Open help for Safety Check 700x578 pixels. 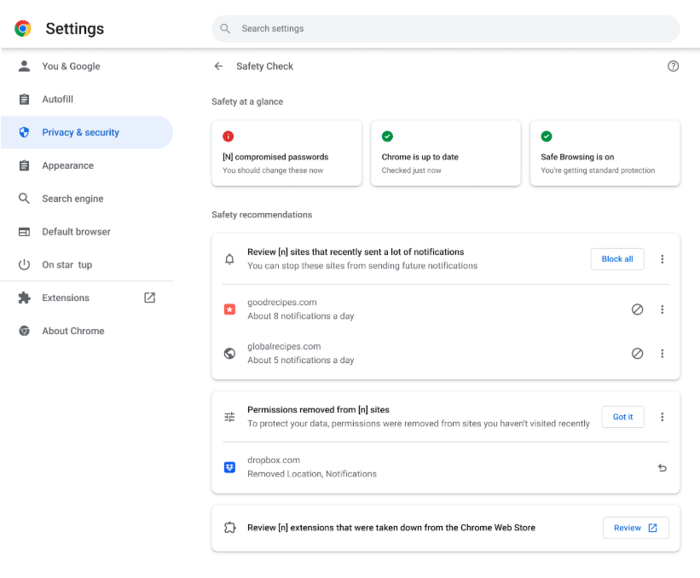point(673,66)
